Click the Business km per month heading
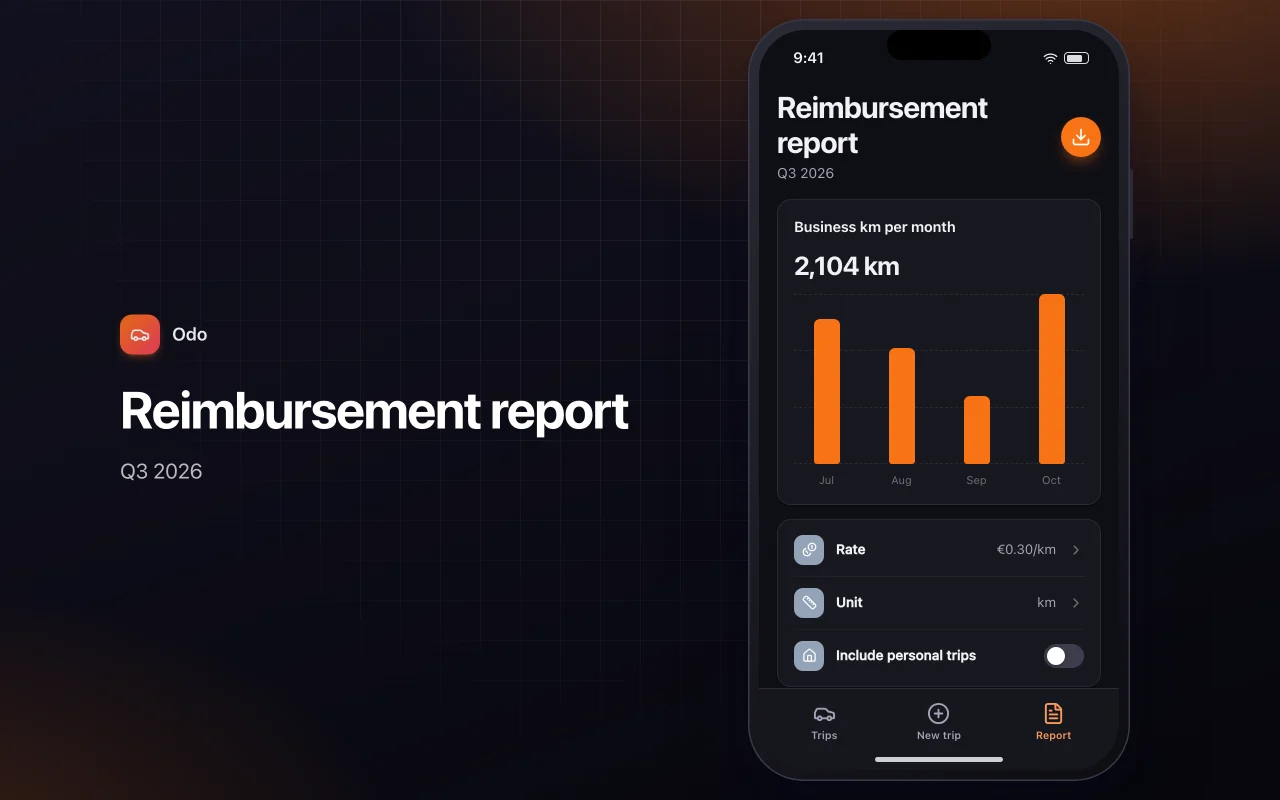 tap(875, 227)
